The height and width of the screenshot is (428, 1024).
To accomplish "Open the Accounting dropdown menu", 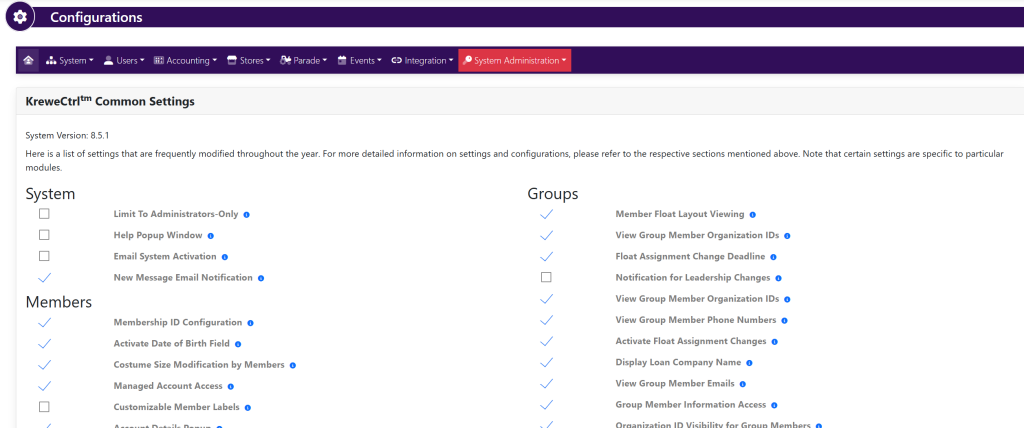I will pos(185,60).
